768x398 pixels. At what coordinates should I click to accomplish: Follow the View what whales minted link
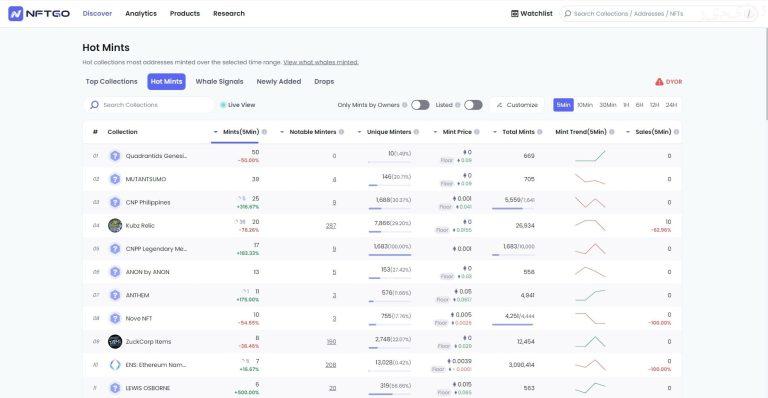321,62
